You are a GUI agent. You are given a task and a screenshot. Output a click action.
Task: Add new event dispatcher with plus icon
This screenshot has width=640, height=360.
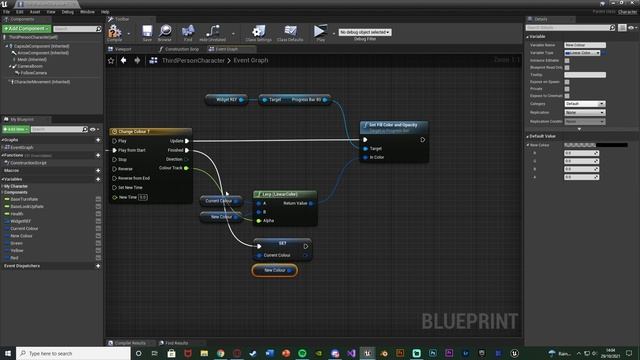98,266
